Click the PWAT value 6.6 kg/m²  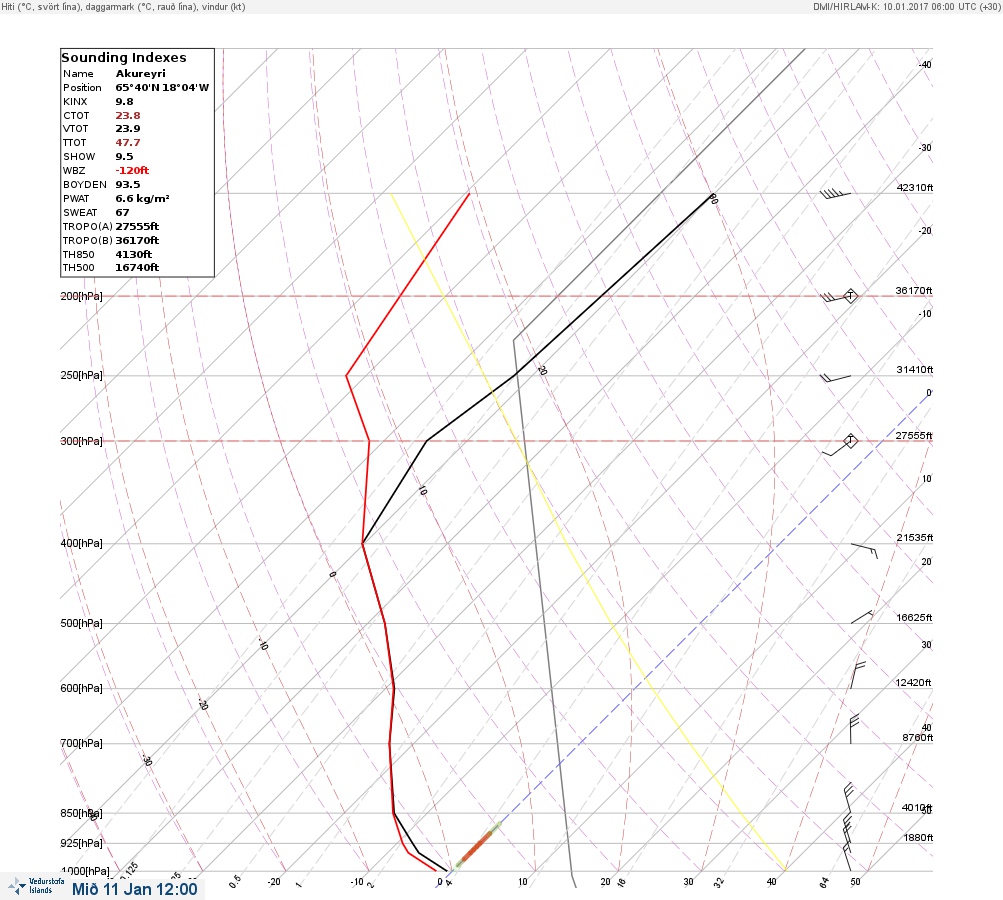142,199
